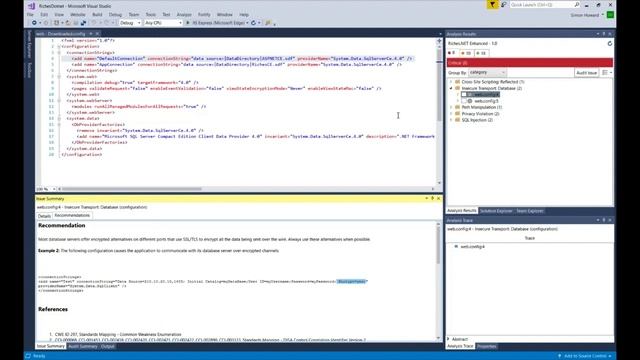Open the Analysis Results panel options dropdown arrow
Viewport: 640px width, 360px height.
(x=598, y=34)
